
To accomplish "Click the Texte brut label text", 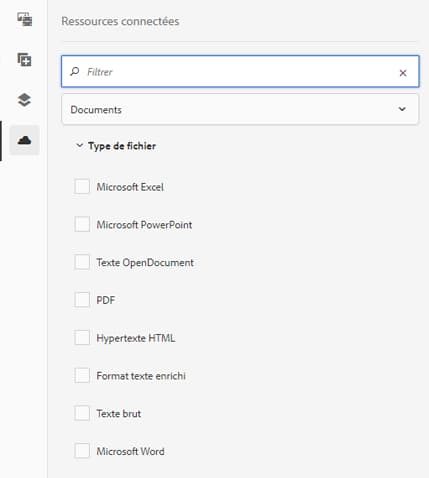I will [x=119, y=414].
